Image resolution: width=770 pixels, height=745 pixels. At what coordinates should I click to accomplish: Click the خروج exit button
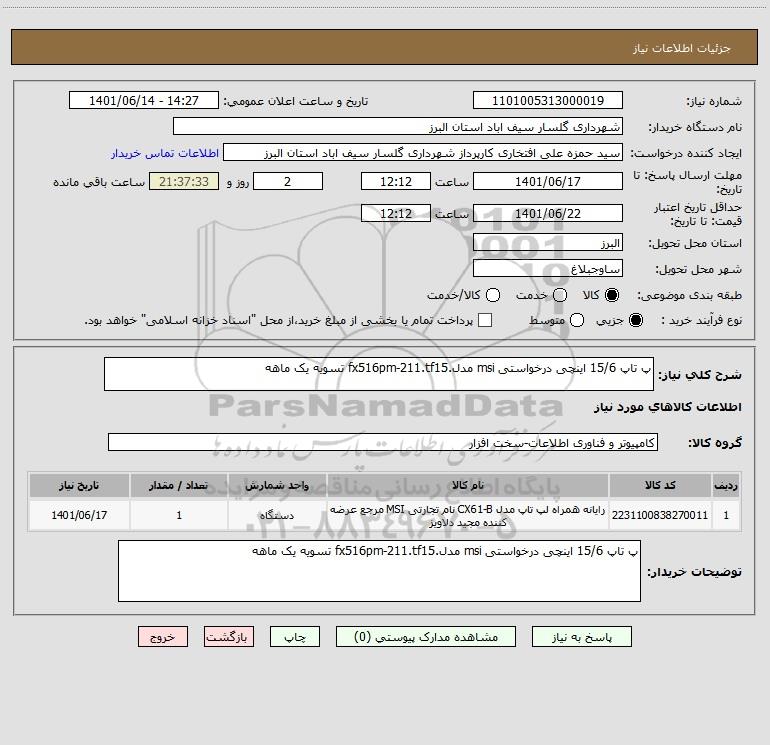point(163,637)
